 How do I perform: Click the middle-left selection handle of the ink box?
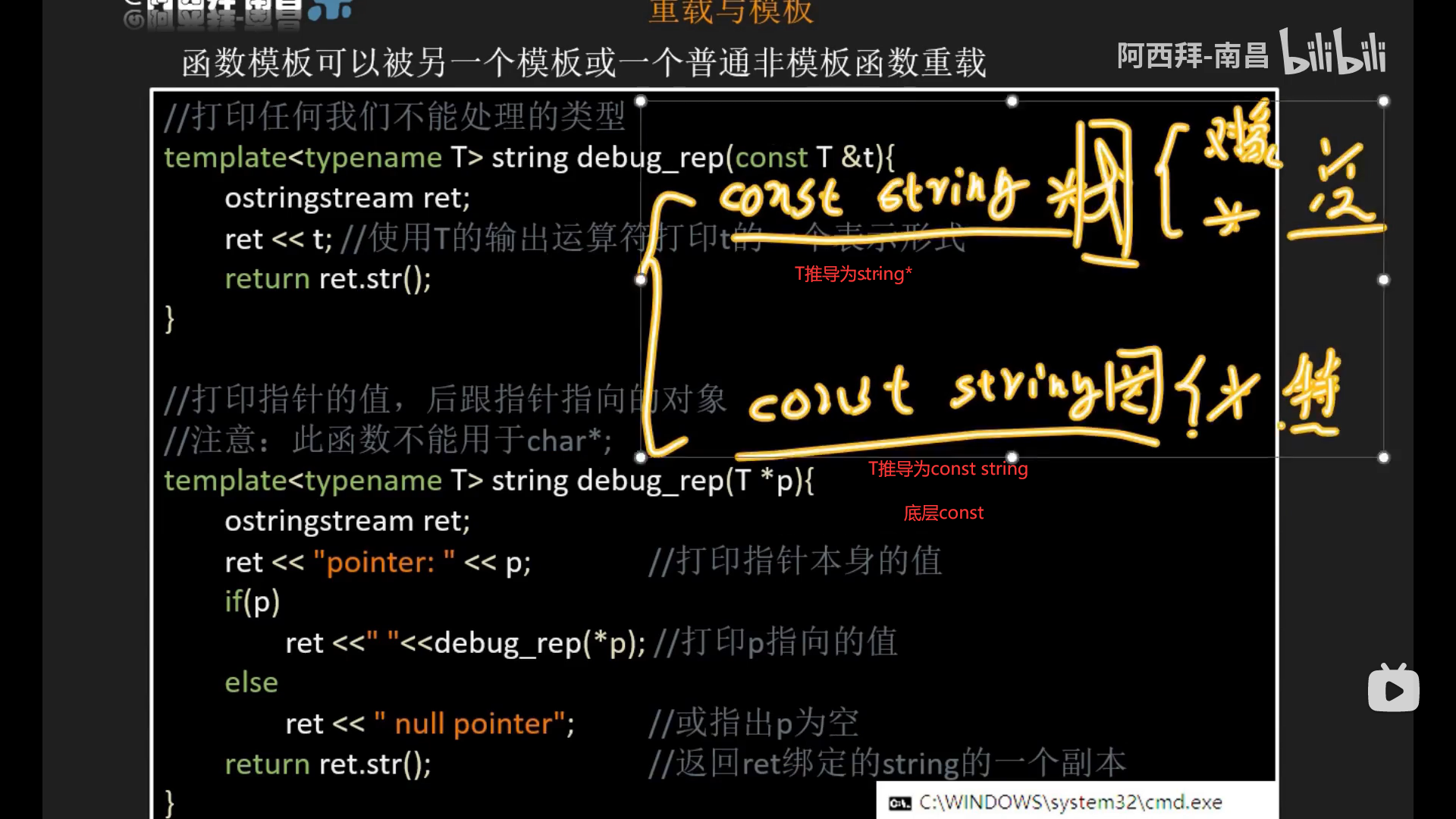click(641, 280)
